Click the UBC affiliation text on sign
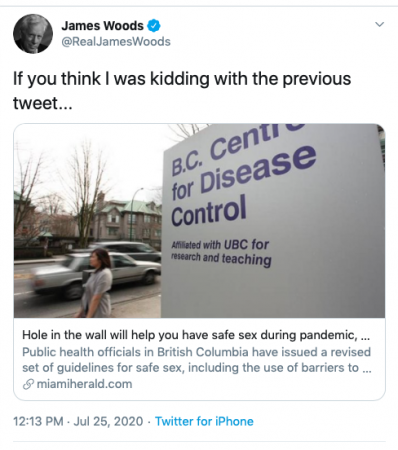398x450 pixels. [221, 253]
